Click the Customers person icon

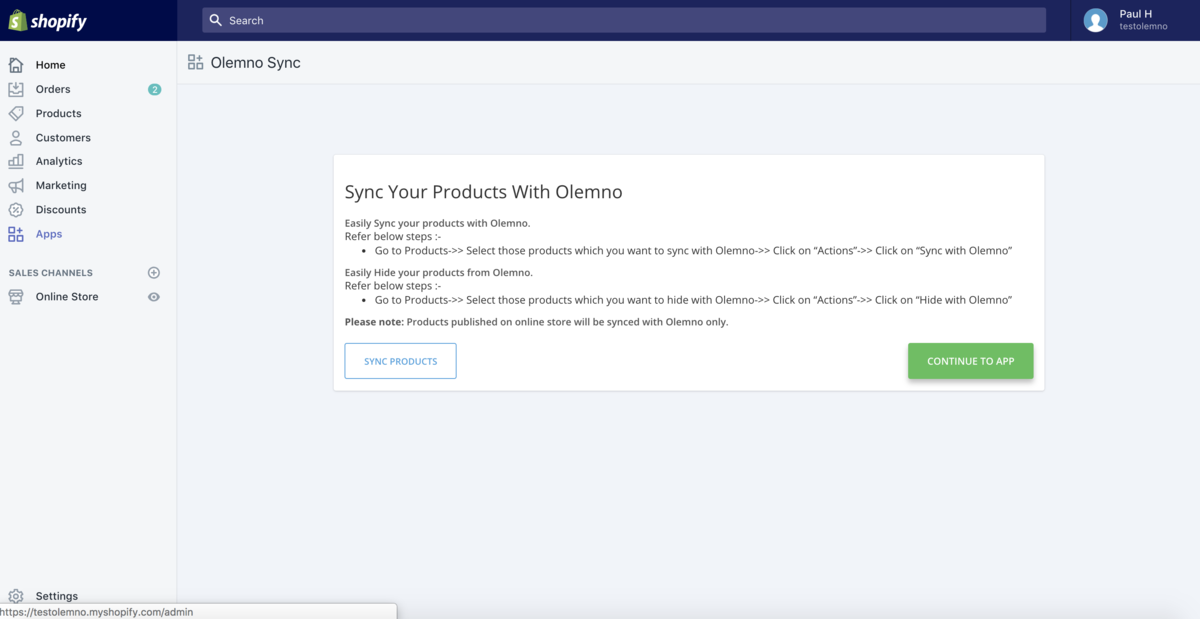click(x=16, y=138)
